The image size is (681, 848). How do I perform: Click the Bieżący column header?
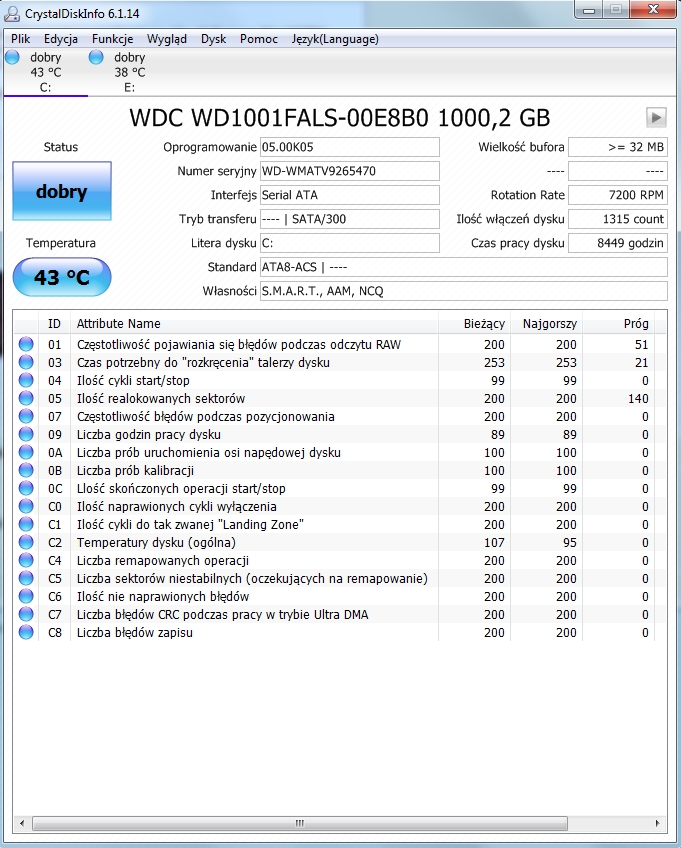pyautogui.click(x=474, y=323)
